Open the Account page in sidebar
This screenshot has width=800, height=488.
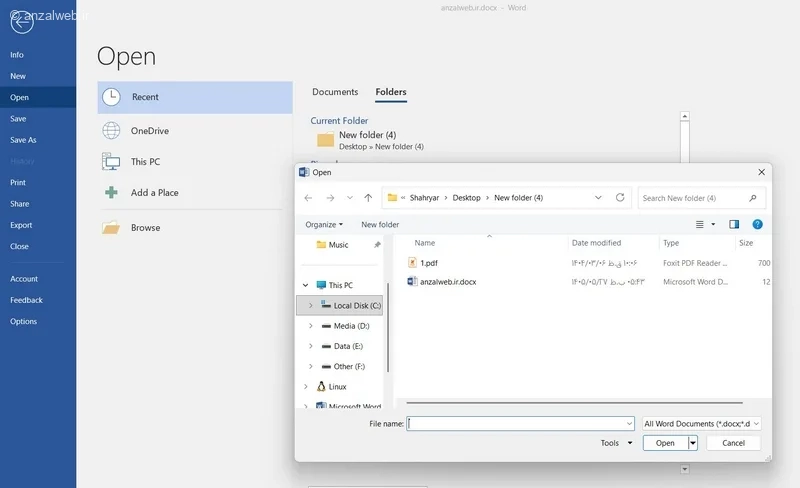(24, 279)
